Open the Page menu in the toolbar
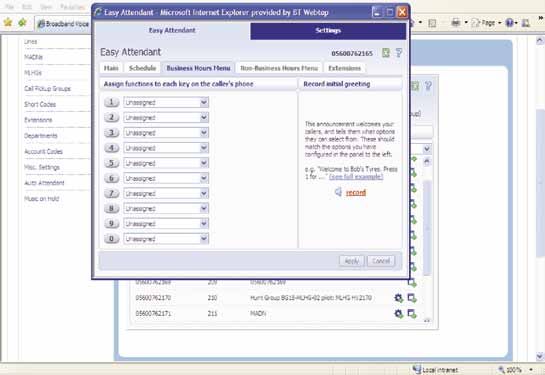This screenshot has height=375, width=545. (x=485, y=23)
